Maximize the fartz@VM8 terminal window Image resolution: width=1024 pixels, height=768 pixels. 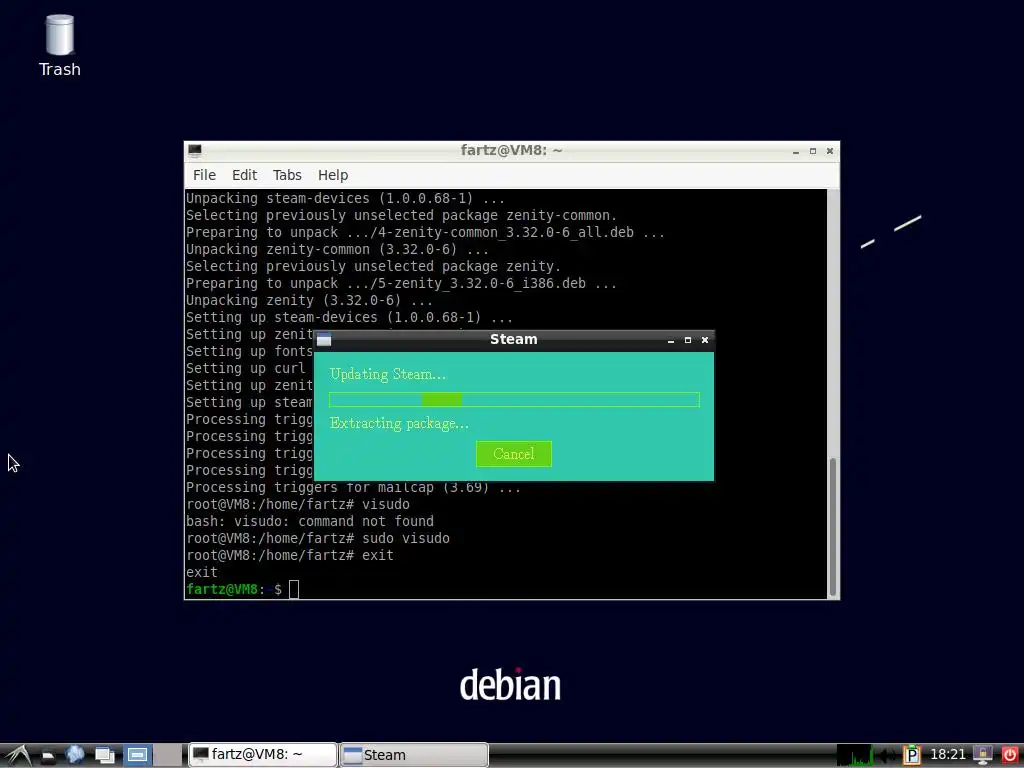click(813, 151)
